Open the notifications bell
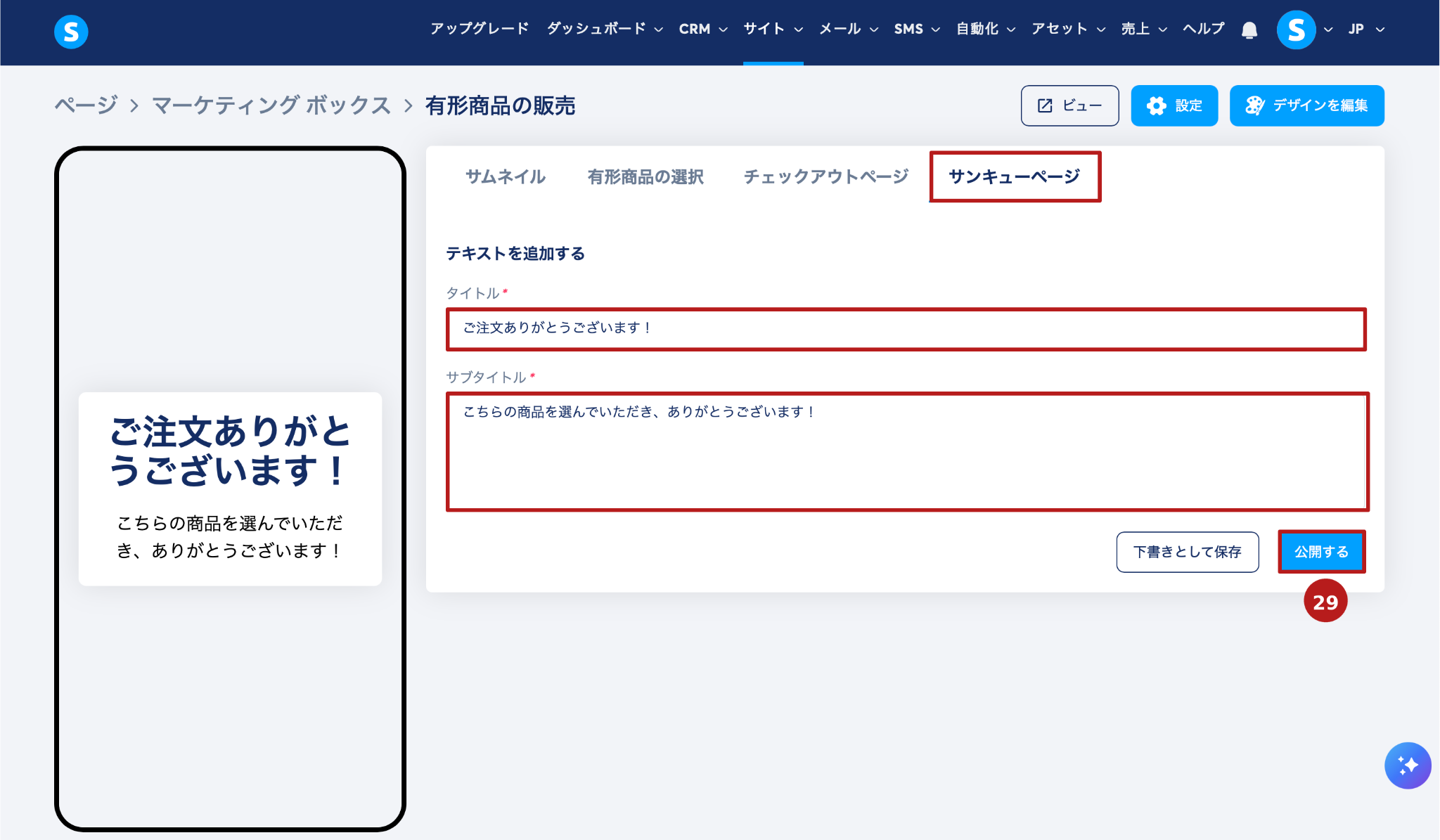This screenshot has height=840, width=1440. click(1249, 30)
